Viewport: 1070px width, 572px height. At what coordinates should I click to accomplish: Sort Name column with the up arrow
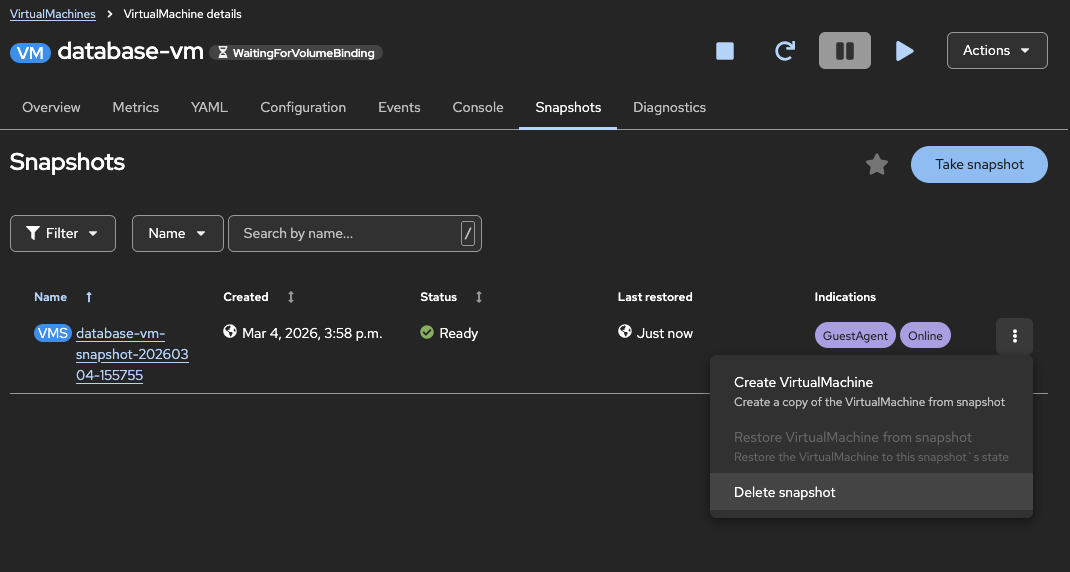tap(89, 297)
